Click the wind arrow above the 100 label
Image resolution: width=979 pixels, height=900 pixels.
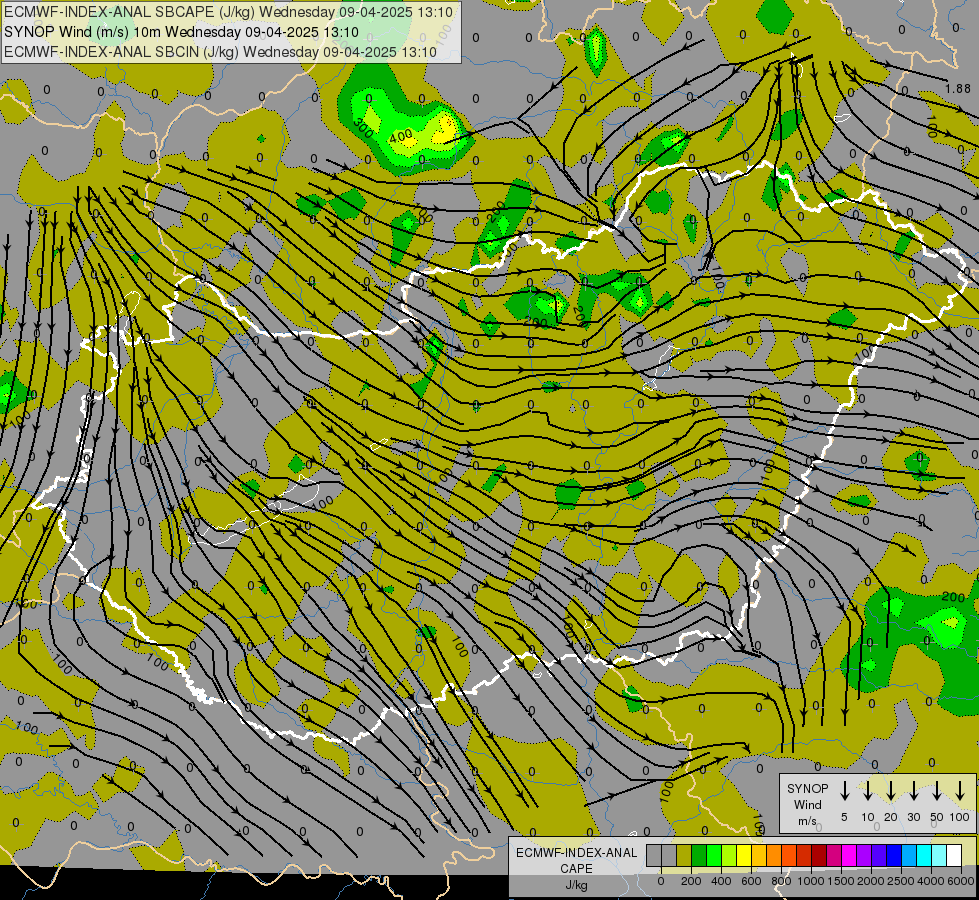tap(960, 791)
